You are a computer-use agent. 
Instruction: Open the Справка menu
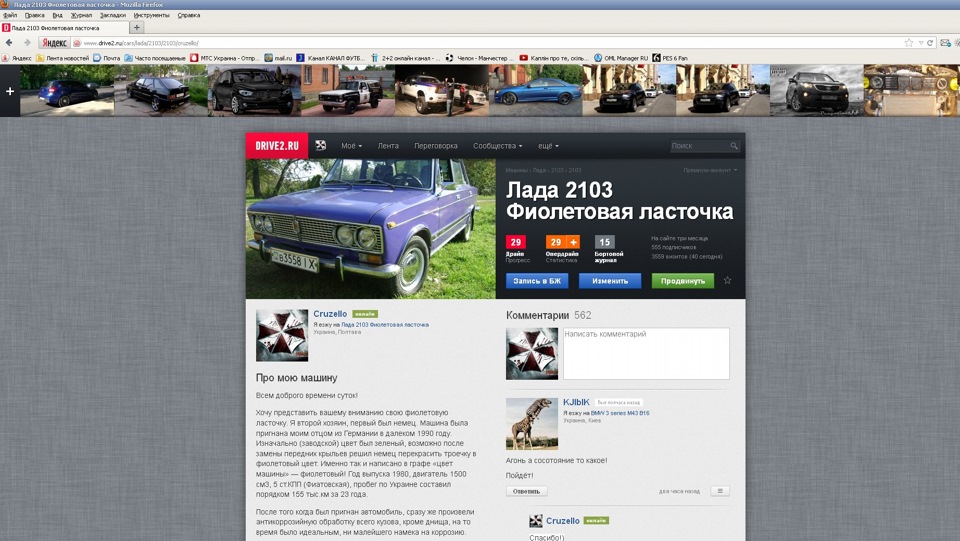189,15
